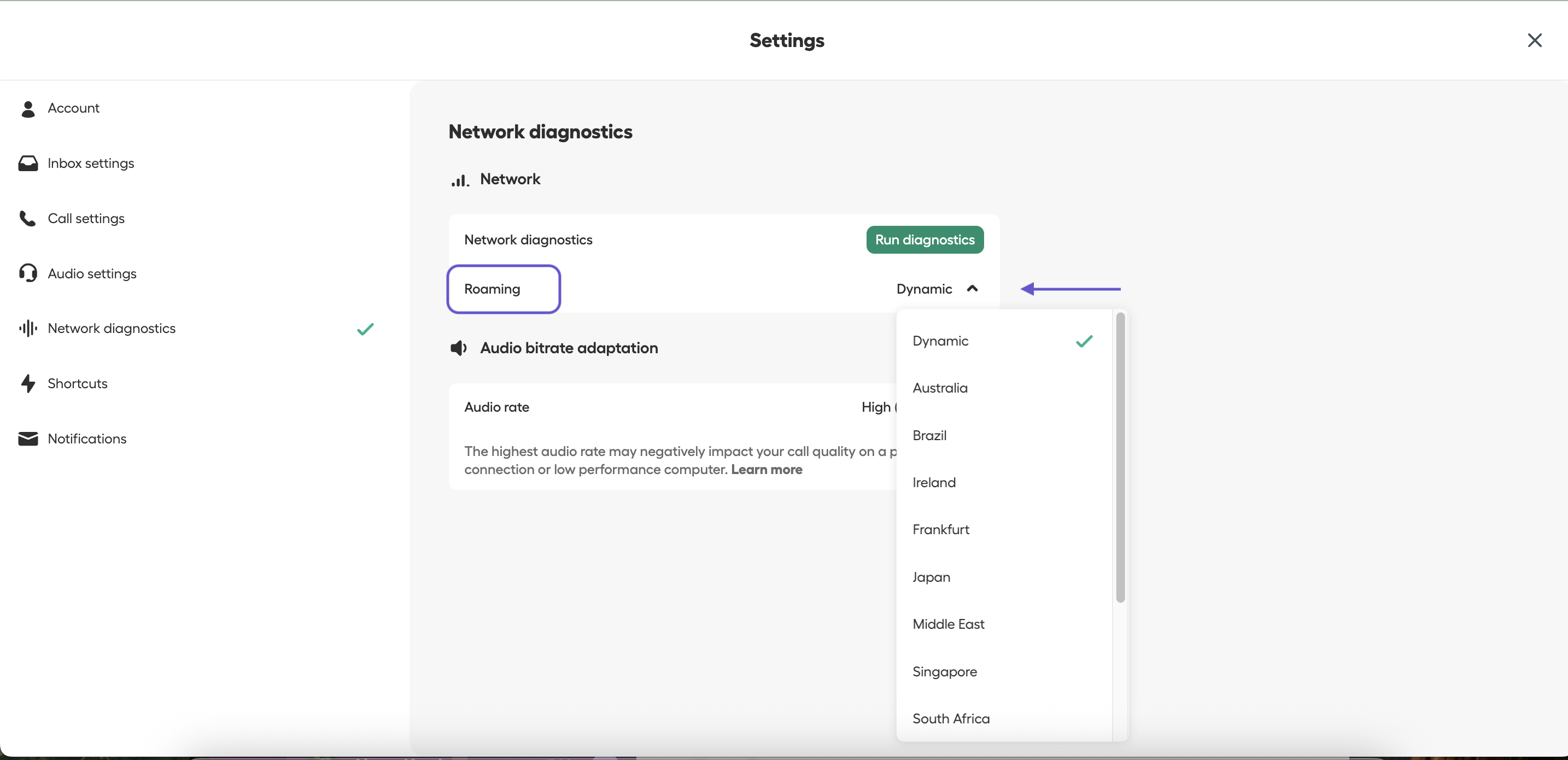This screenshot has width=1568, height=760.
Task: Click the Call settings phone icon
Action: tap(27, 218)
